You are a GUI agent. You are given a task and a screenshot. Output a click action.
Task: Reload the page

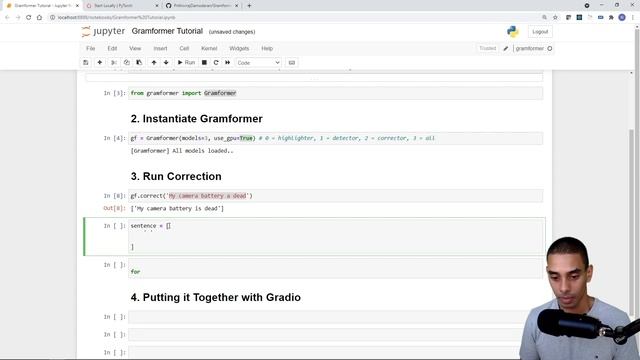[x=29, y=18]
